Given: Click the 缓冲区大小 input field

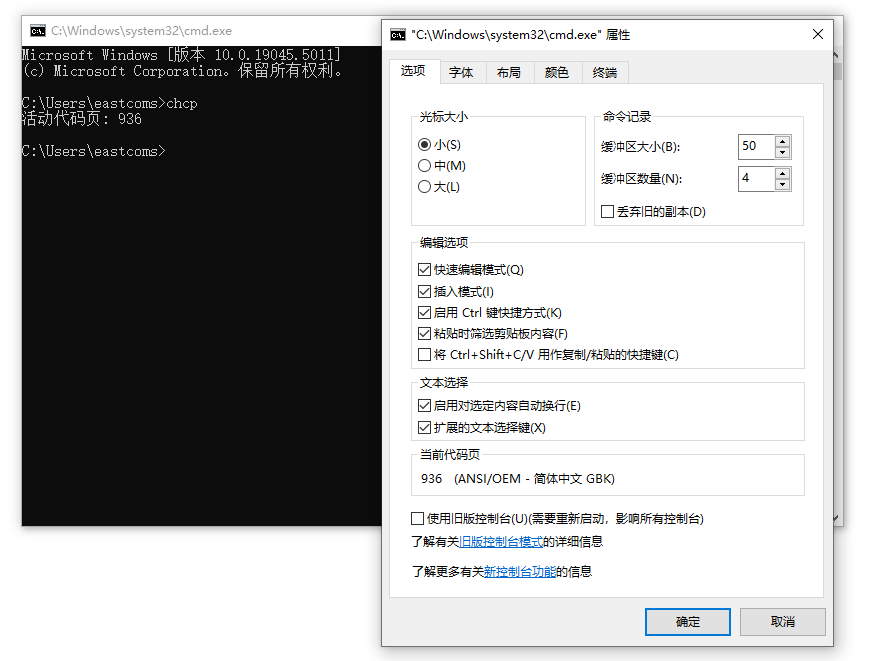Looking at the screenshot, I should coord(755,147).
